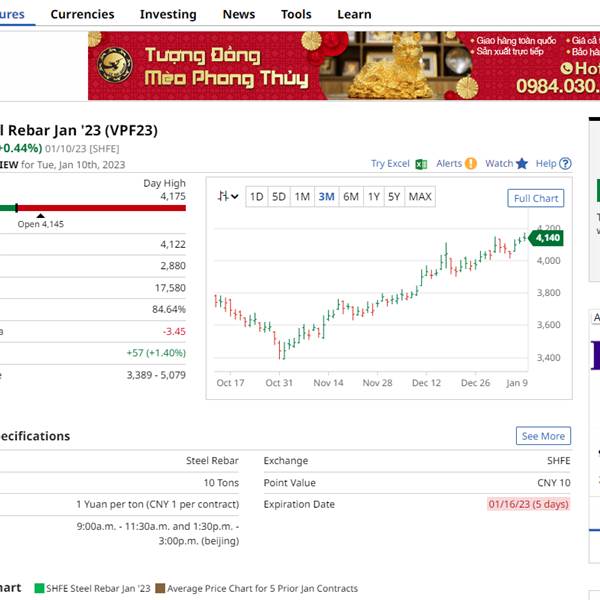Click the Full Chart button
Screen dimensions: 600x600
click(536, 198)
